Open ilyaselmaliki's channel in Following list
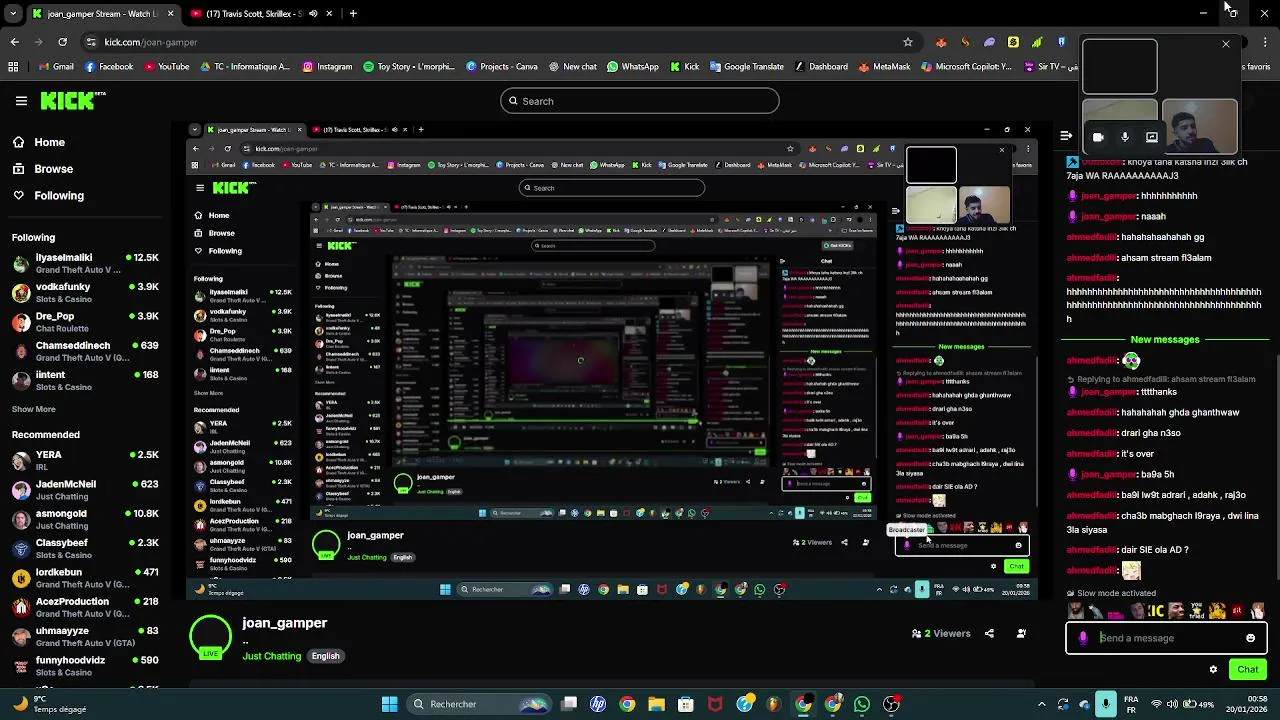Viewport: 1280px width, 720px height. coord(85,263)
